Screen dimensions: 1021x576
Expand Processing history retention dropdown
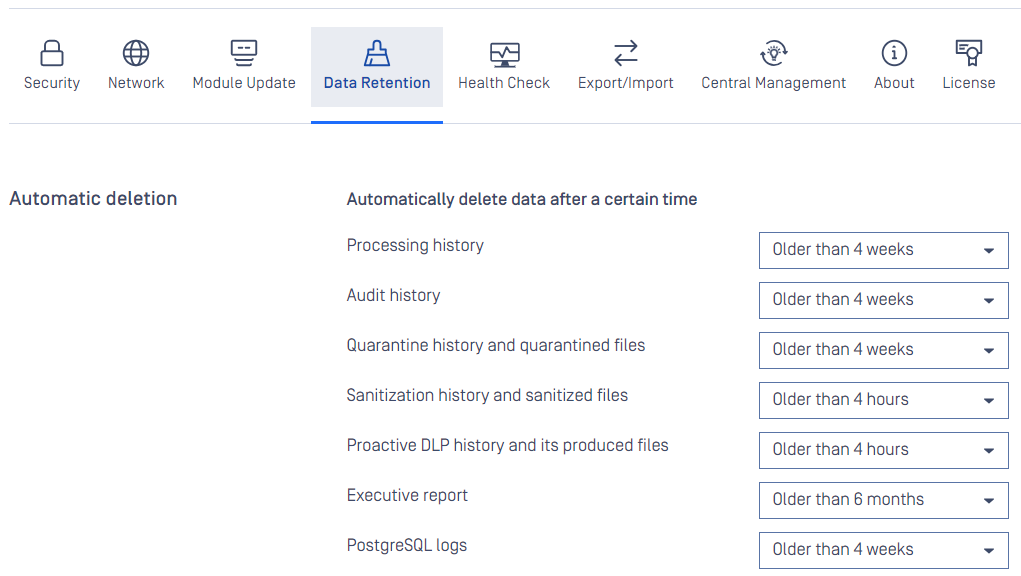pos(884,251)
